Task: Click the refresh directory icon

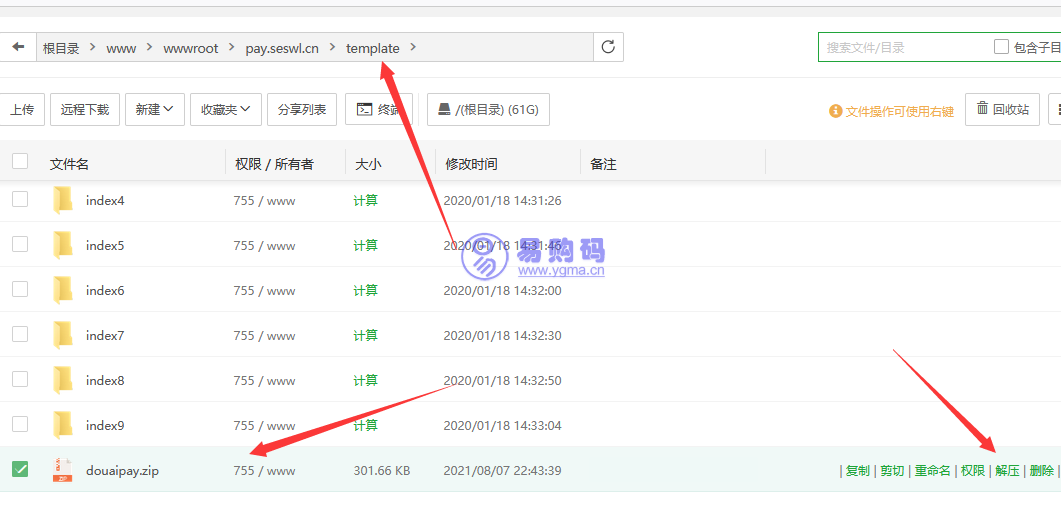Action: click(x=608, y=47)
